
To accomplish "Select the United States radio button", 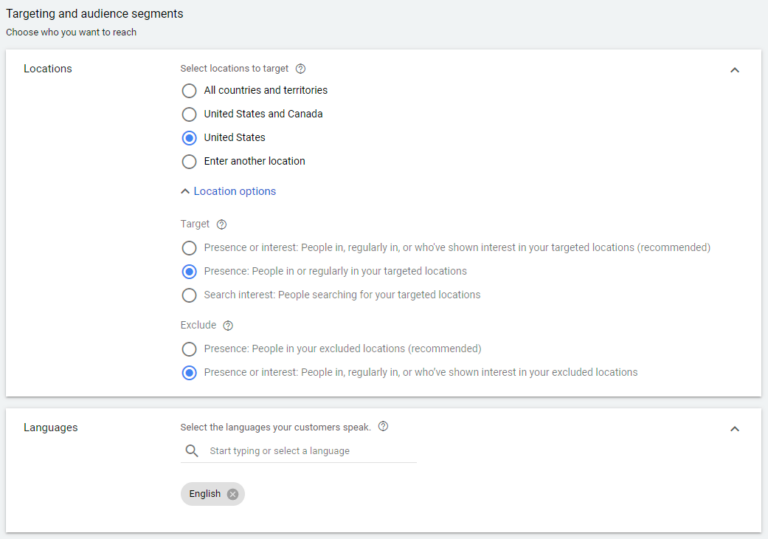I will [189, 138].
